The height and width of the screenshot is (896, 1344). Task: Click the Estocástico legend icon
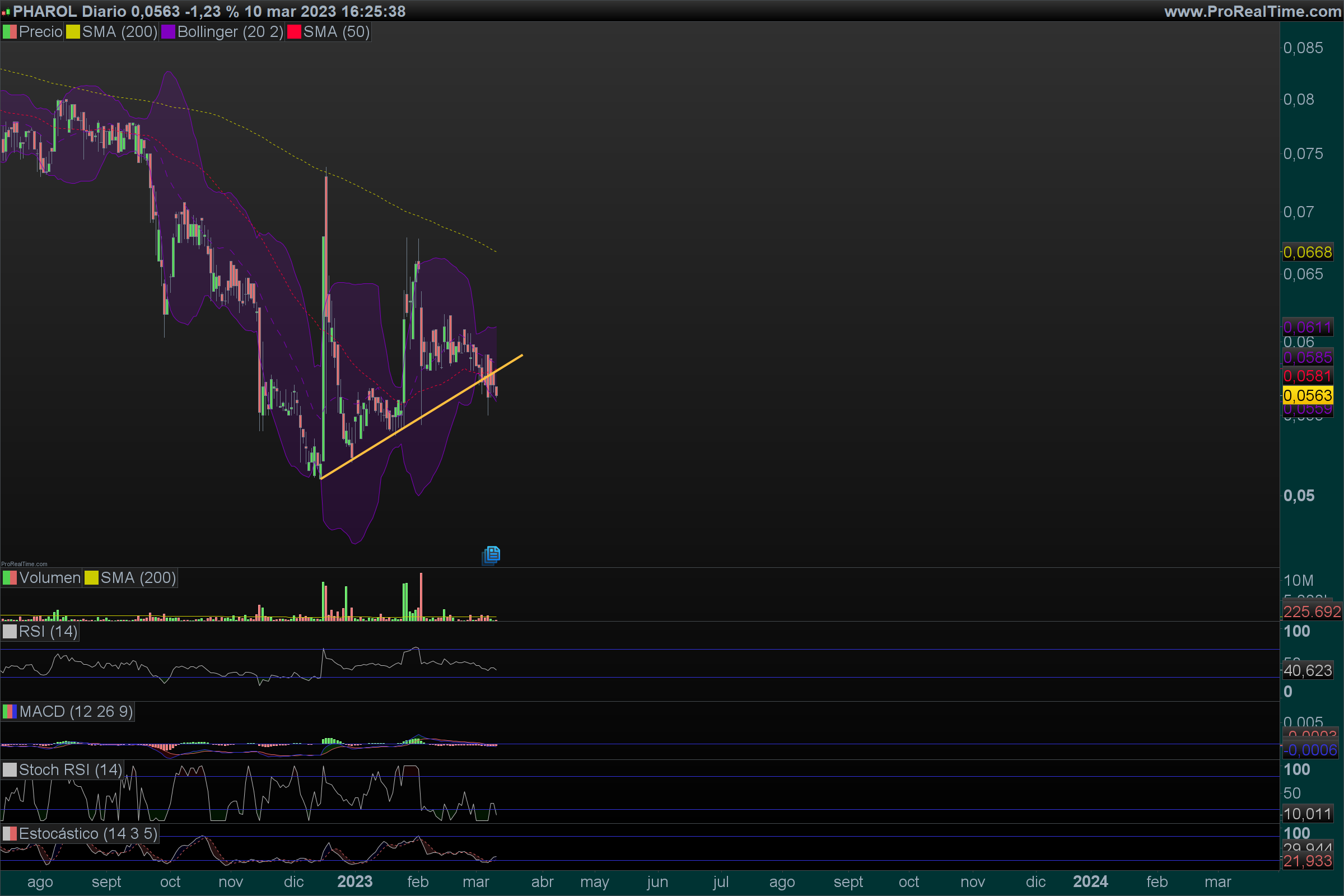point(10,834)
